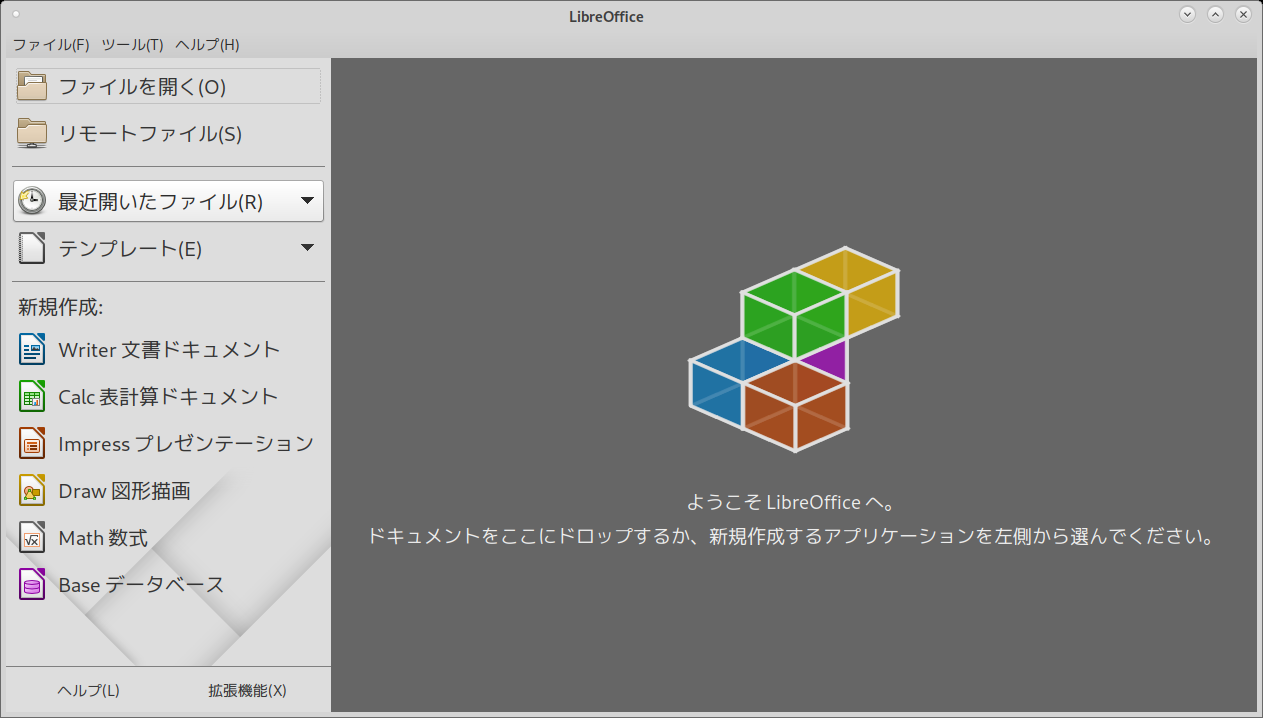This screenshot has width=1263, height=718.
Task: Click the Calc spreadsheet icon
Action: pos(32,396)
